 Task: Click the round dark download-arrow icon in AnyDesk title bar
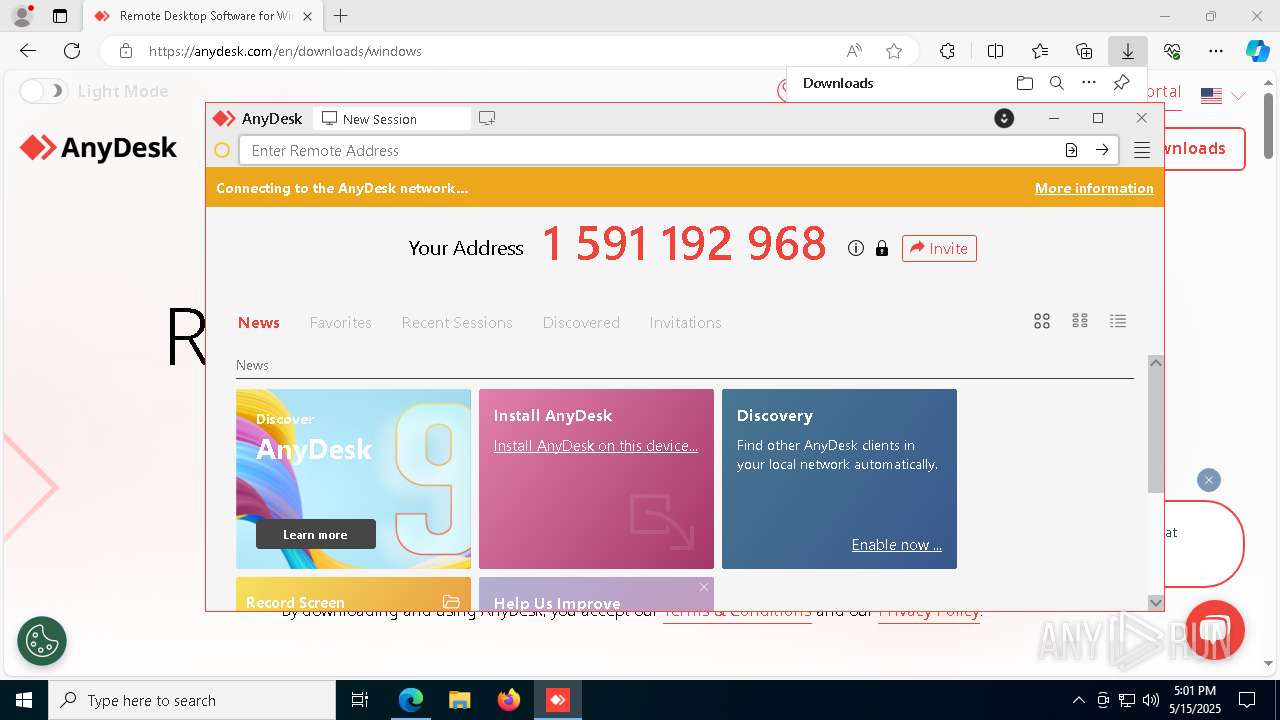tap(1004, 118)
